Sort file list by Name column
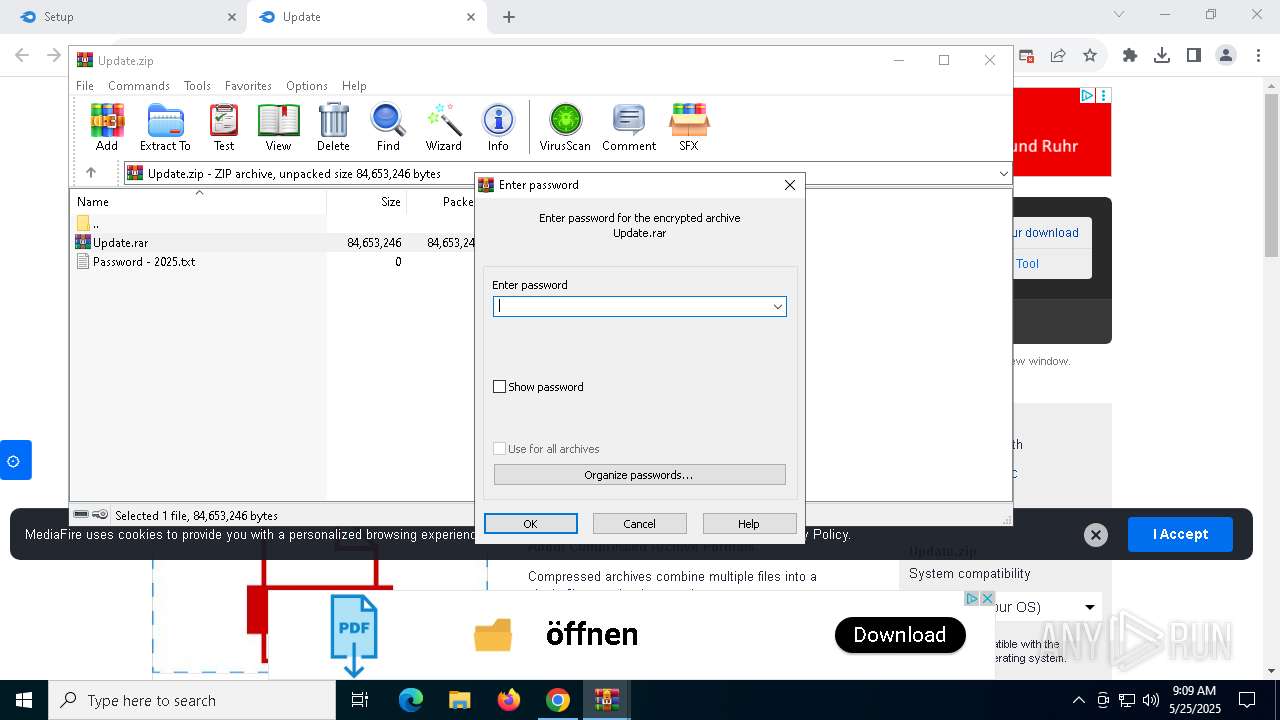Screen dimensions: 1280x720 (x=198, y=201)
